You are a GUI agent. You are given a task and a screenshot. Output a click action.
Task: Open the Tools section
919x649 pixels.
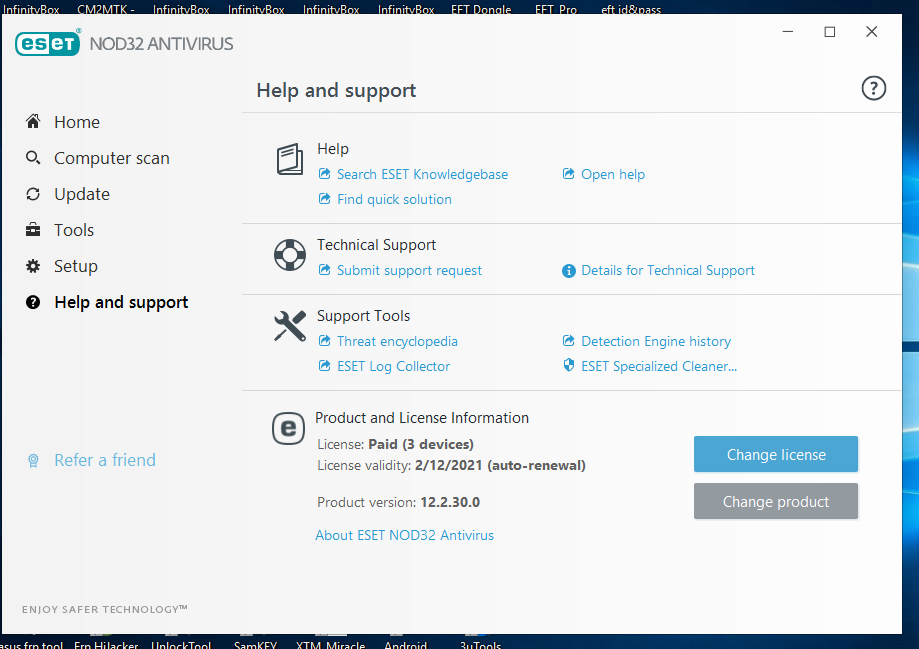coord(74,230)
